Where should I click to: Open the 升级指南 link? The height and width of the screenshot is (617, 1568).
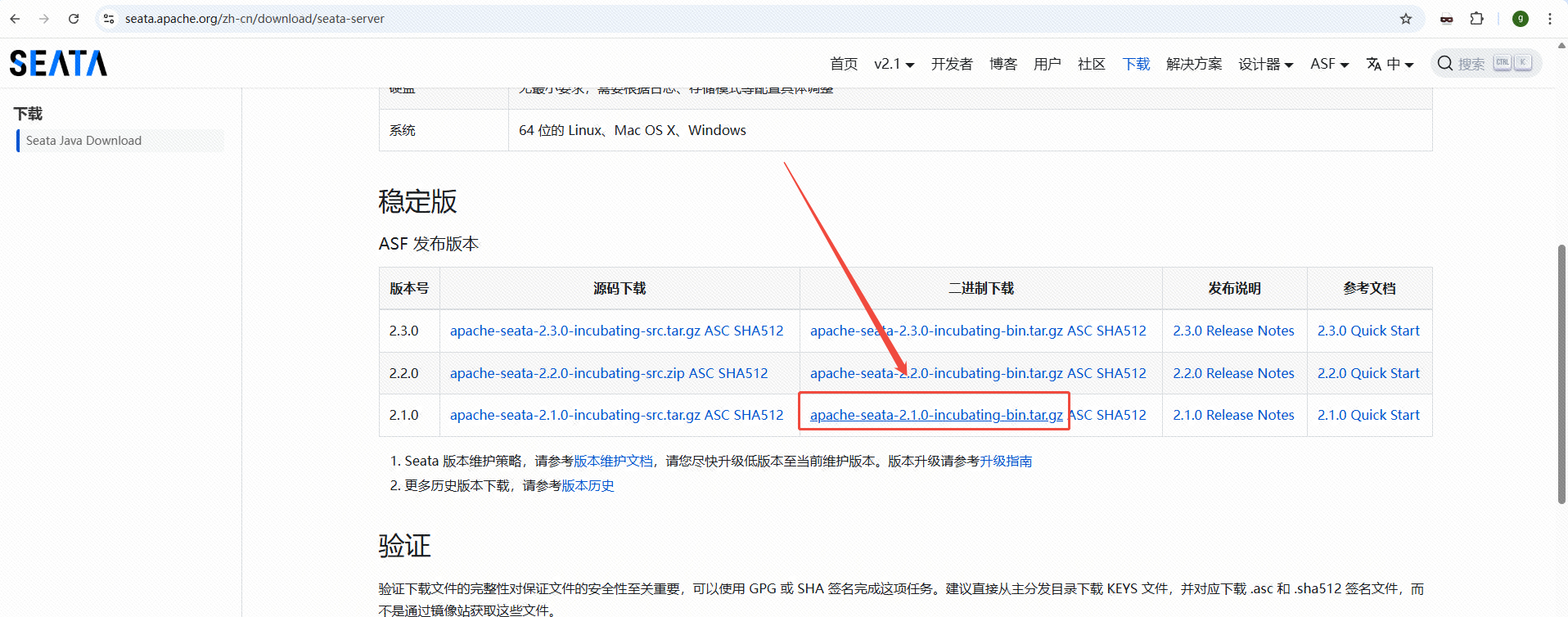click(1006, 462)
